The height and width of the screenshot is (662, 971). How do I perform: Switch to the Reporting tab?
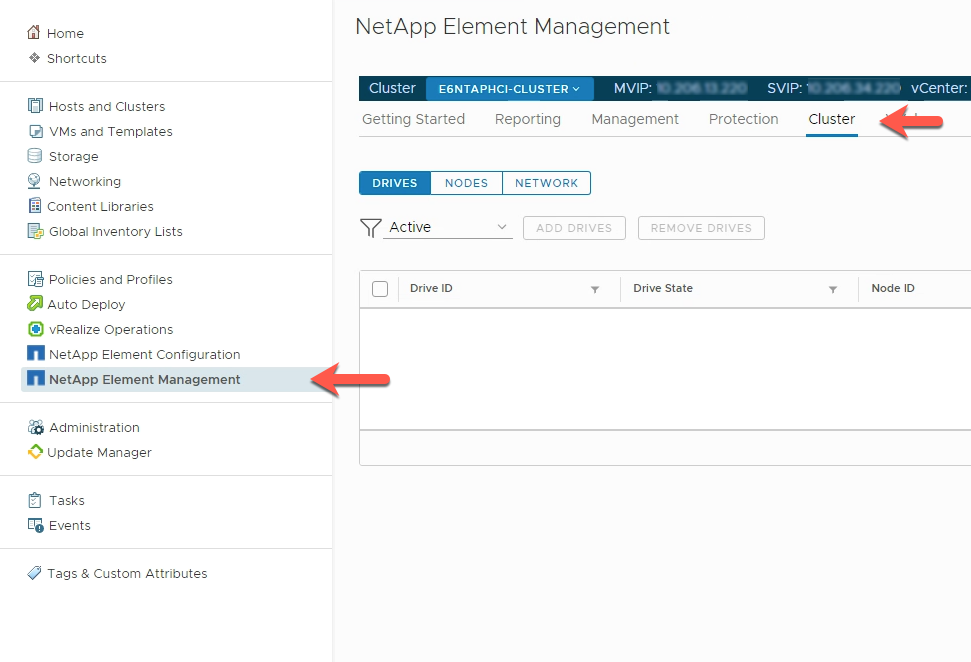click(528, 119)
